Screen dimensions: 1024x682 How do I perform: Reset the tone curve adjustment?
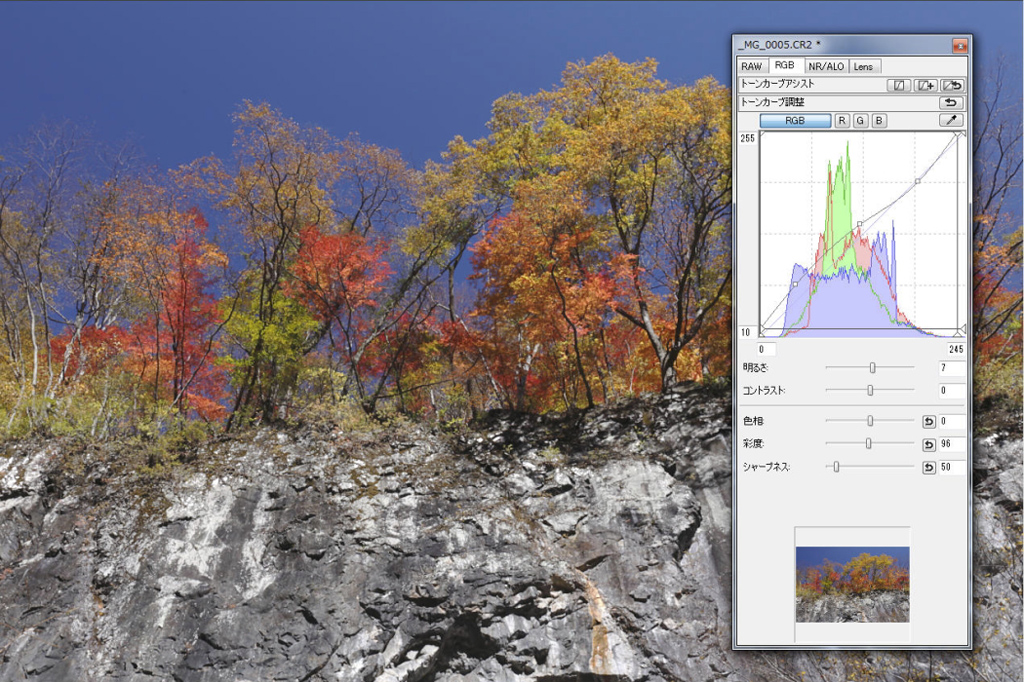[953, 102]
